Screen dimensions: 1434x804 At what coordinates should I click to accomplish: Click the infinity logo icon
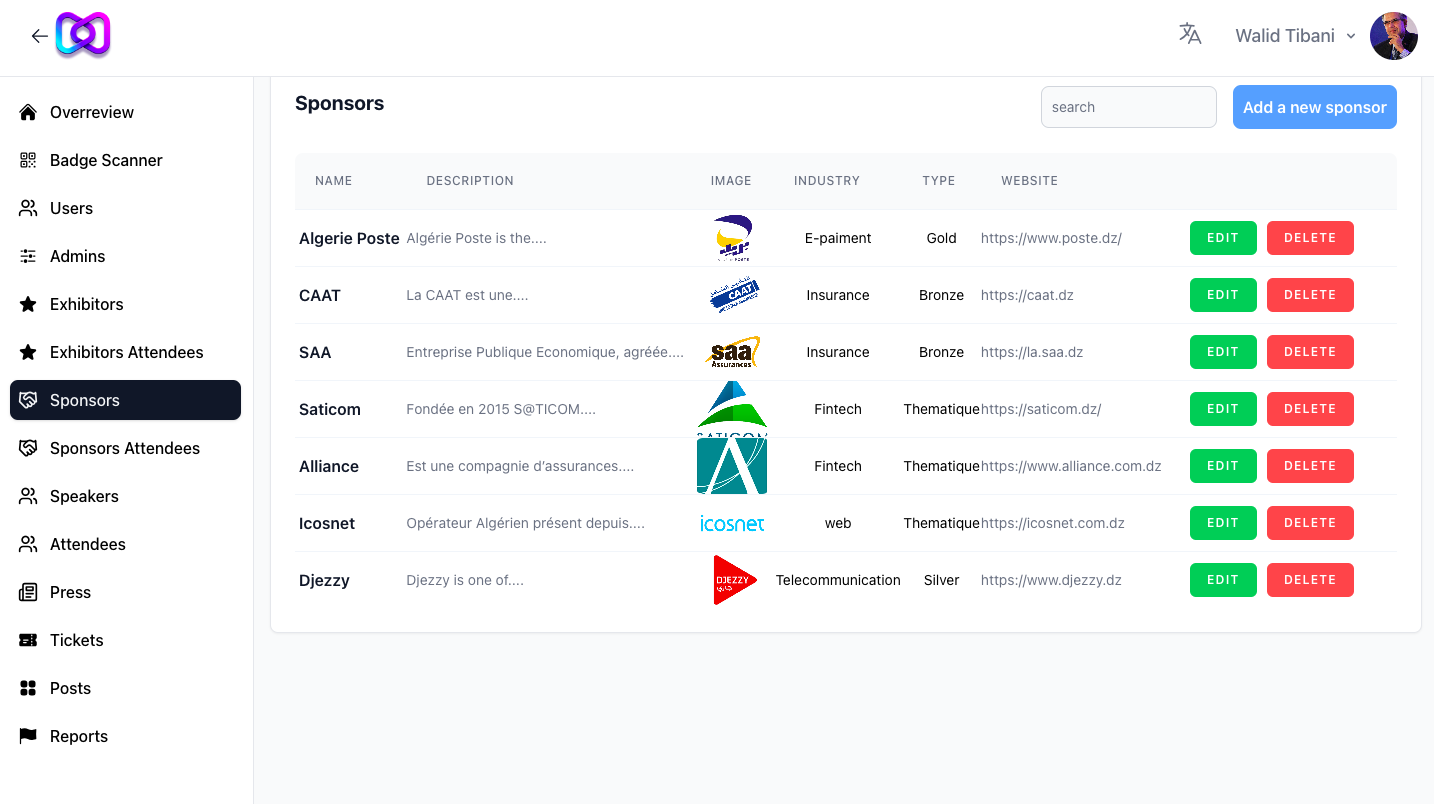point(83,36)
